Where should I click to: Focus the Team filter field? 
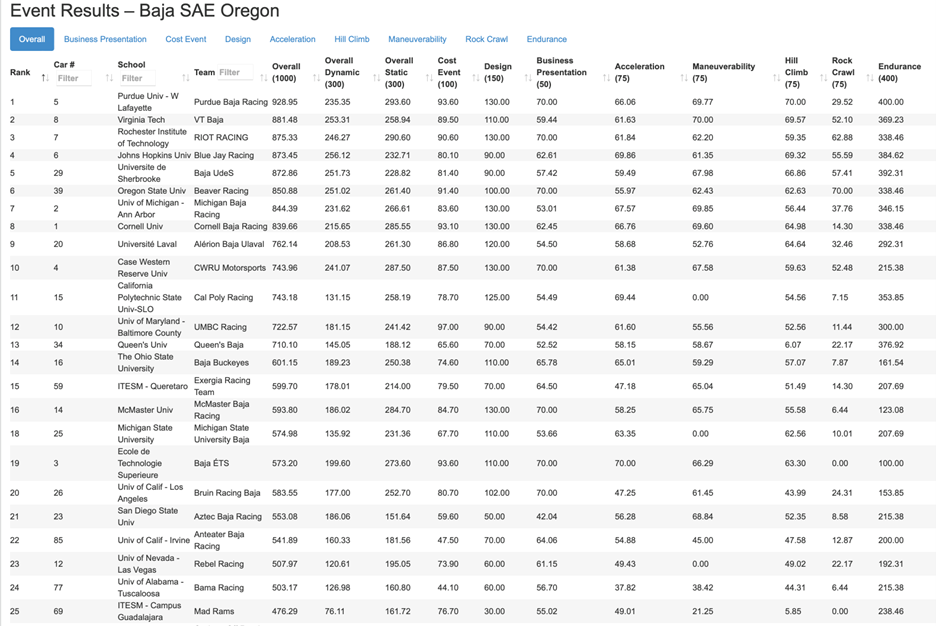pos(235,72)
